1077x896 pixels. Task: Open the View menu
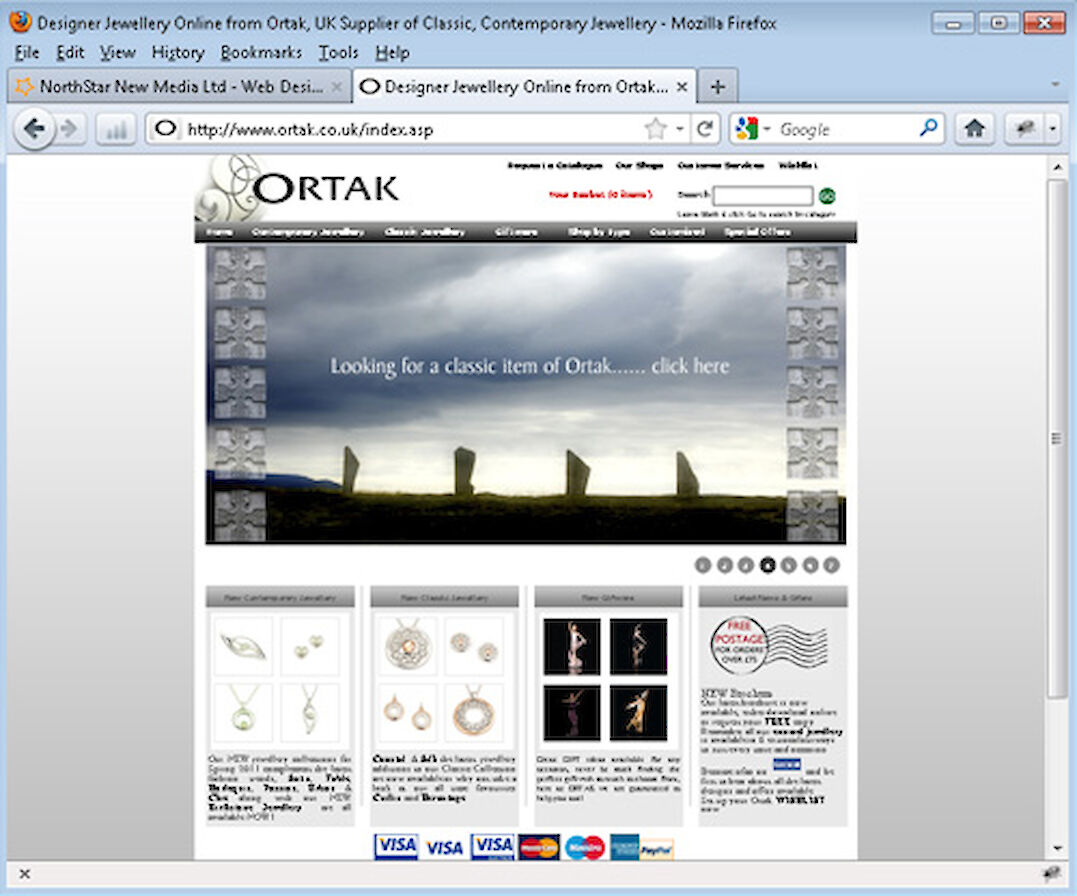click(117, 53)
